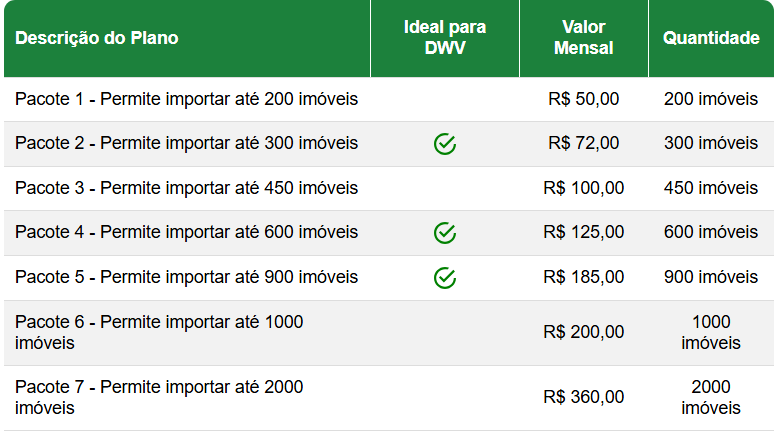
Task: Click the Pacote 2 green checkmark icon
Action: click(445, 144)
